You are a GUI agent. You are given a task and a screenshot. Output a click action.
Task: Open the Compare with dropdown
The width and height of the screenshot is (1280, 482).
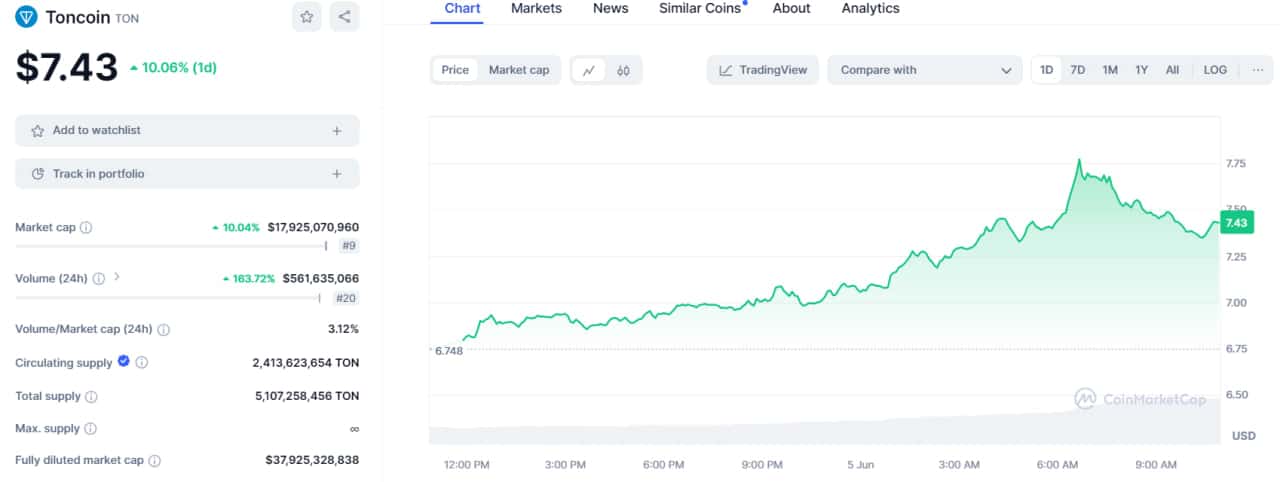(925, 70)
